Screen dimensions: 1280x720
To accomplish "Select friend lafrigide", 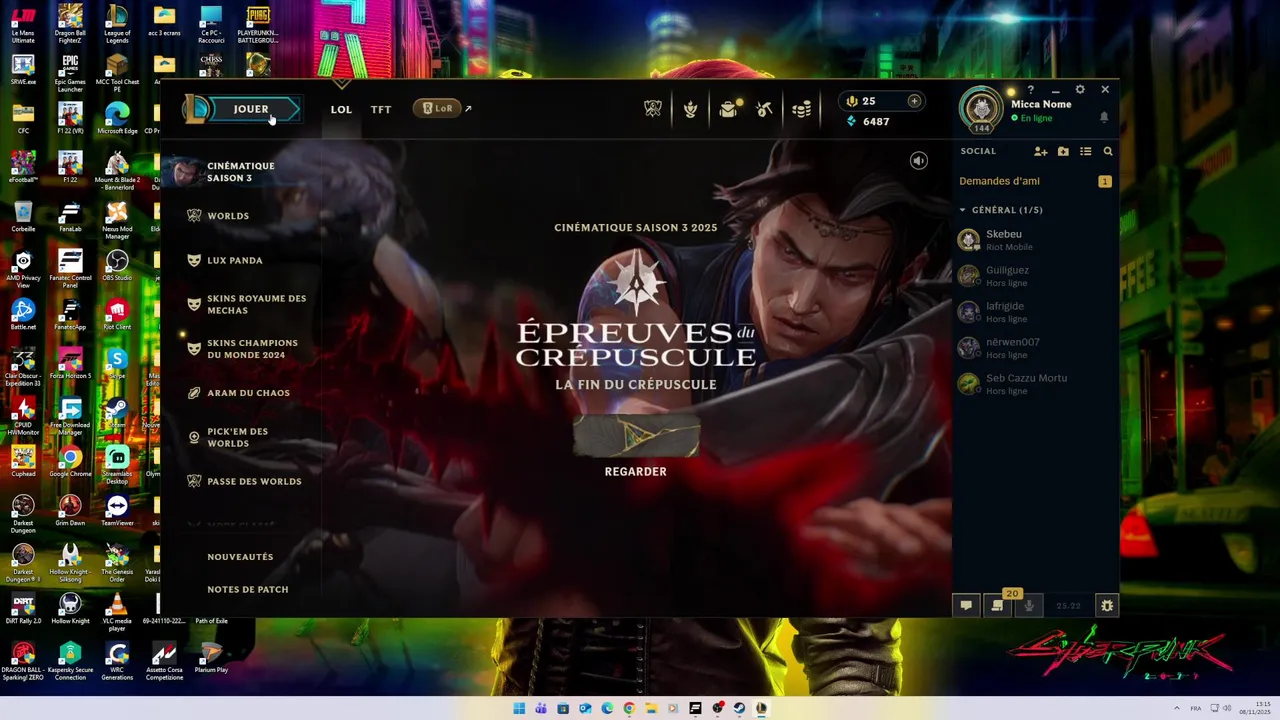I will coord(1035,312).
